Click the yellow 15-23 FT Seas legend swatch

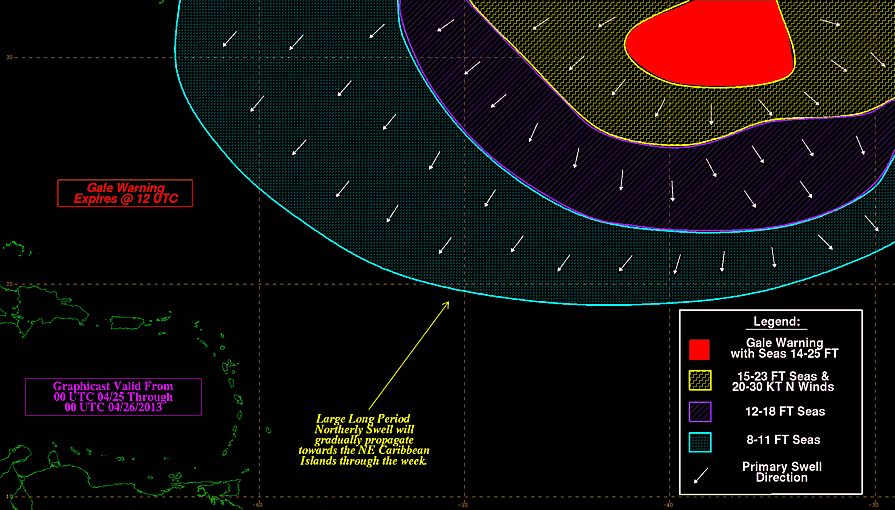(x=700, y=381)
